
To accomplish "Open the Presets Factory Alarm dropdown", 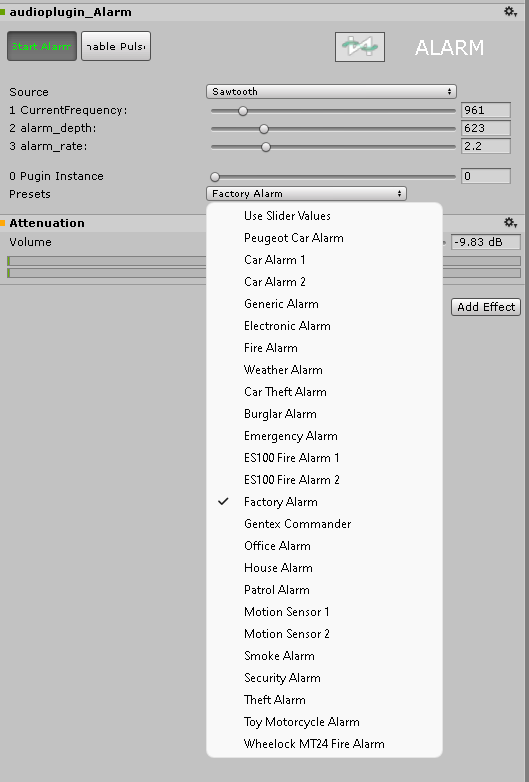I will point(306,194).
